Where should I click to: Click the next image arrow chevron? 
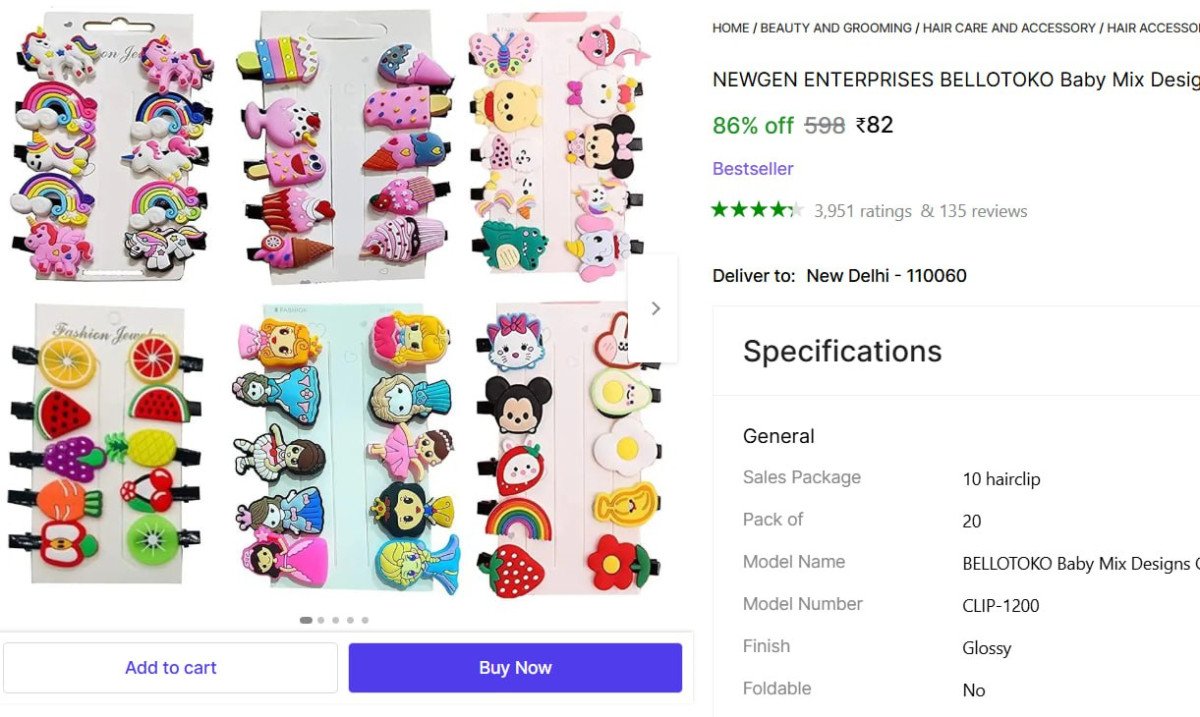655,308
